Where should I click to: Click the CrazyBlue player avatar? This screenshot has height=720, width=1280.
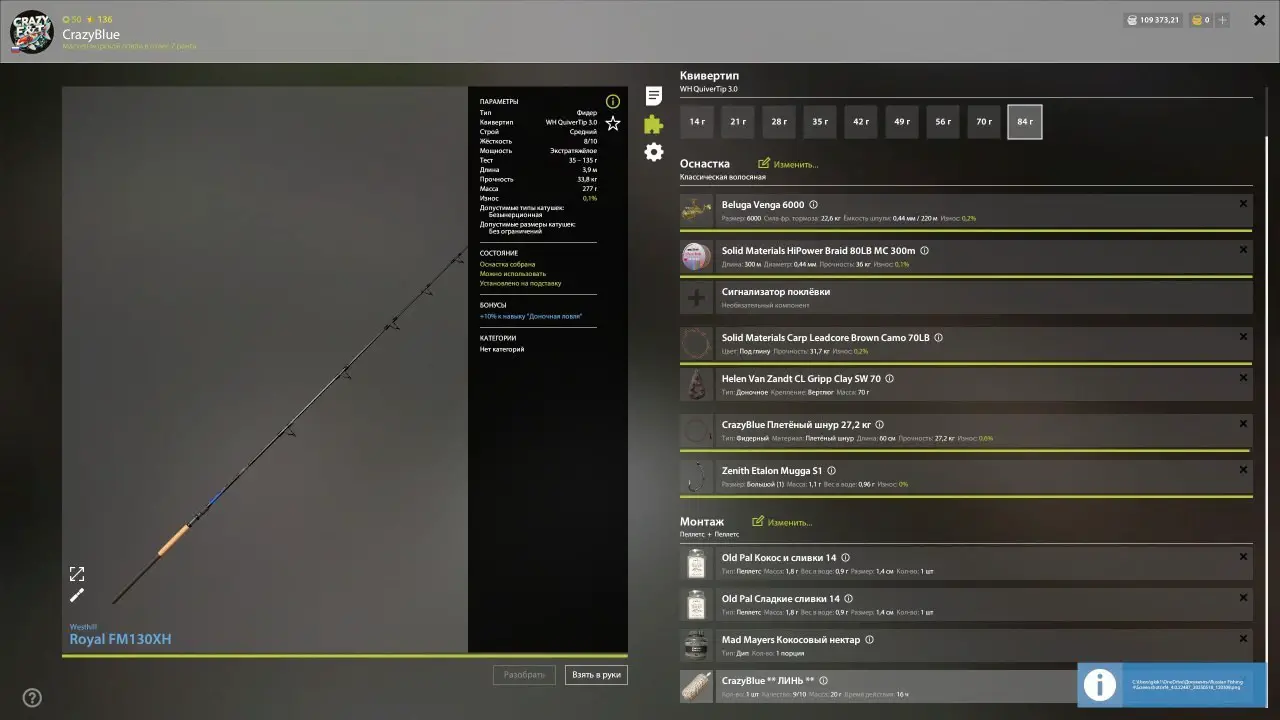(31, 31)
